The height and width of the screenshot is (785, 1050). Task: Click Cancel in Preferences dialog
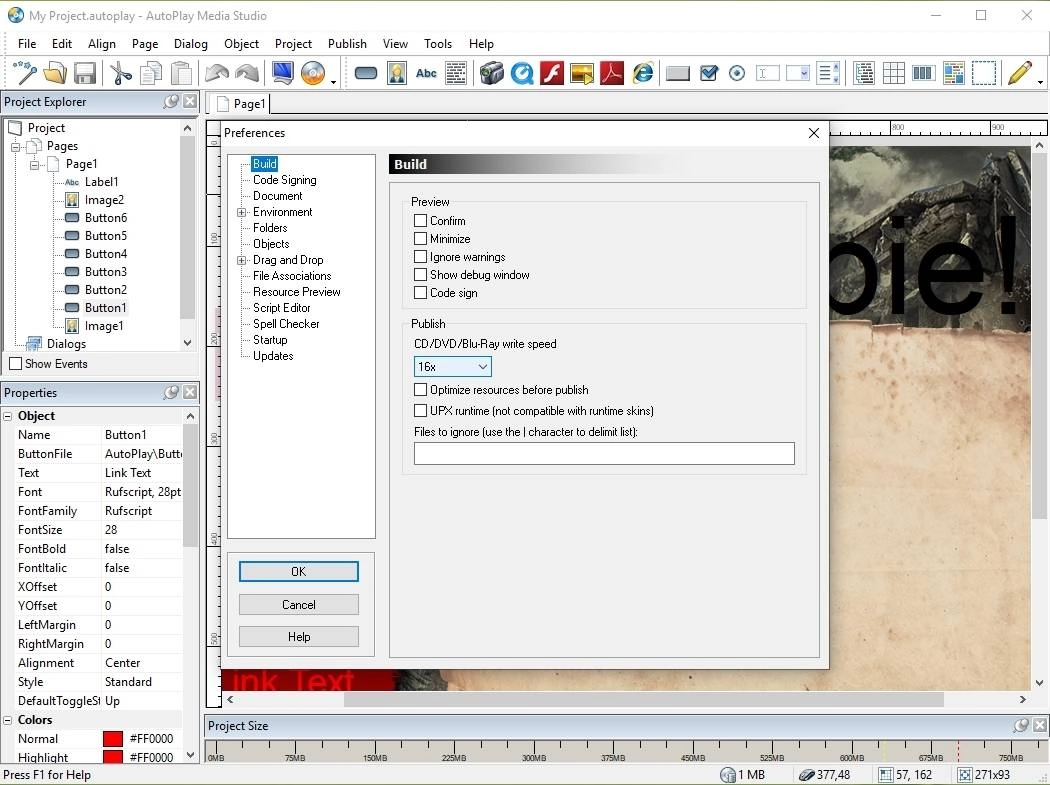pyautogui.click(x=299, y=604)
